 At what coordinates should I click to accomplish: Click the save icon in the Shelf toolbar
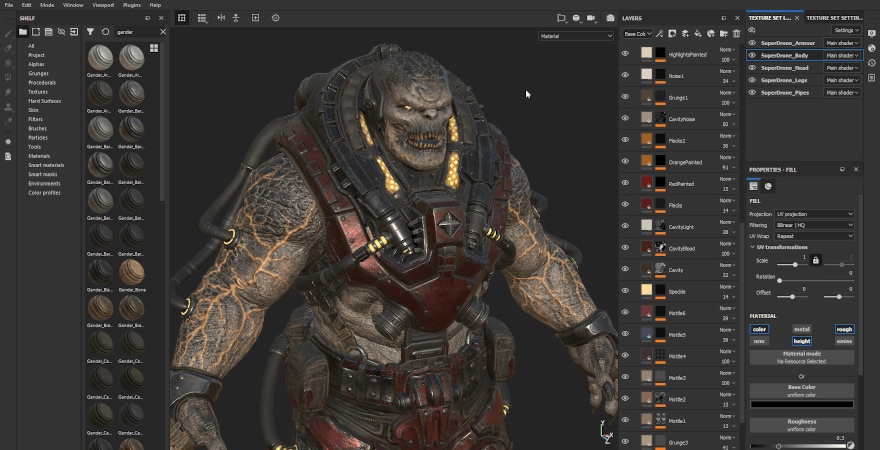(x=48, y=32)
